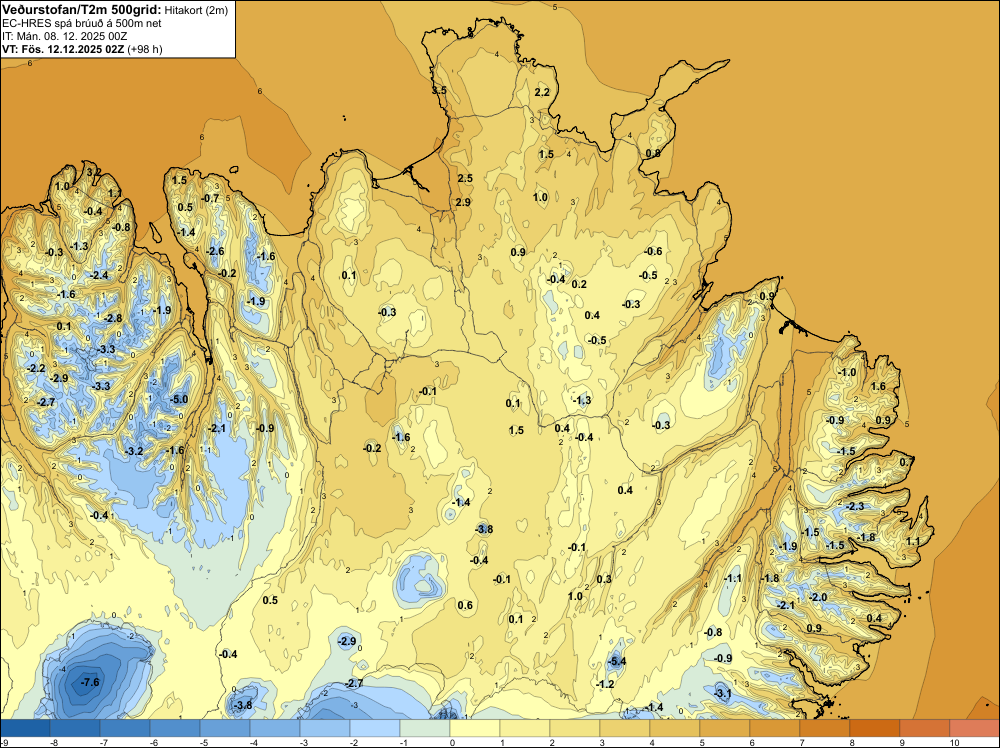Select legend swatch between -6 and -5
The height and width of the screenshot is (748, 1000).
(175, 728)
